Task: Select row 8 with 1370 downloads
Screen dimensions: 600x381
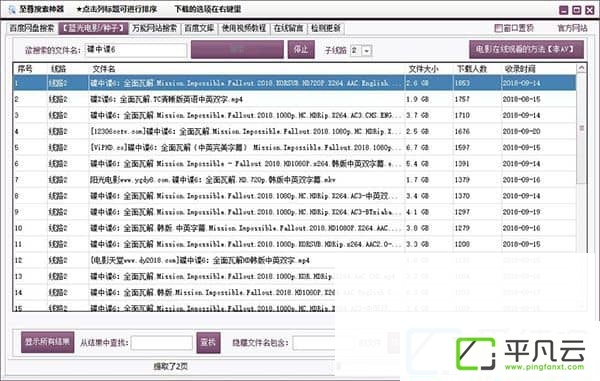Action: 295,196
